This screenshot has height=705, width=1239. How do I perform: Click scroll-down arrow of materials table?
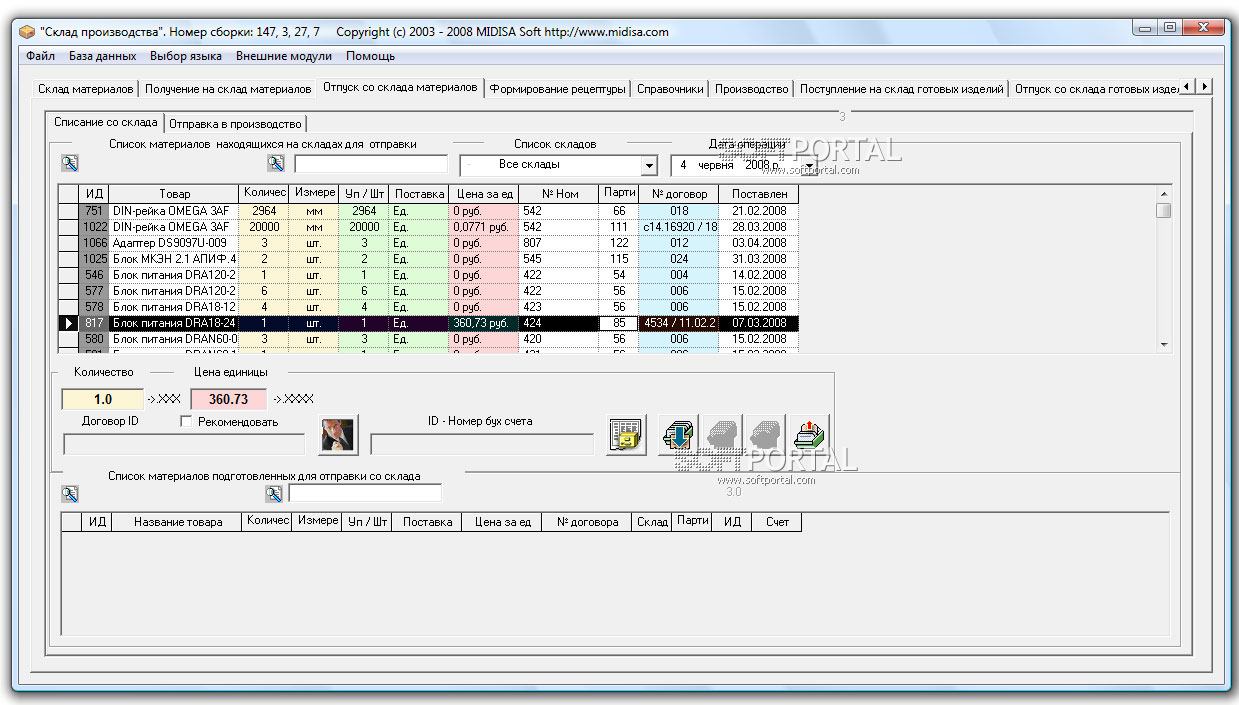click(x=1163, y=344)
